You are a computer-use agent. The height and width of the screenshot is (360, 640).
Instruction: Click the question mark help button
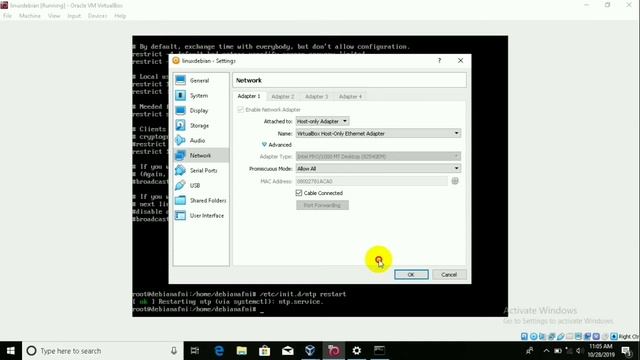coord(440,60)
